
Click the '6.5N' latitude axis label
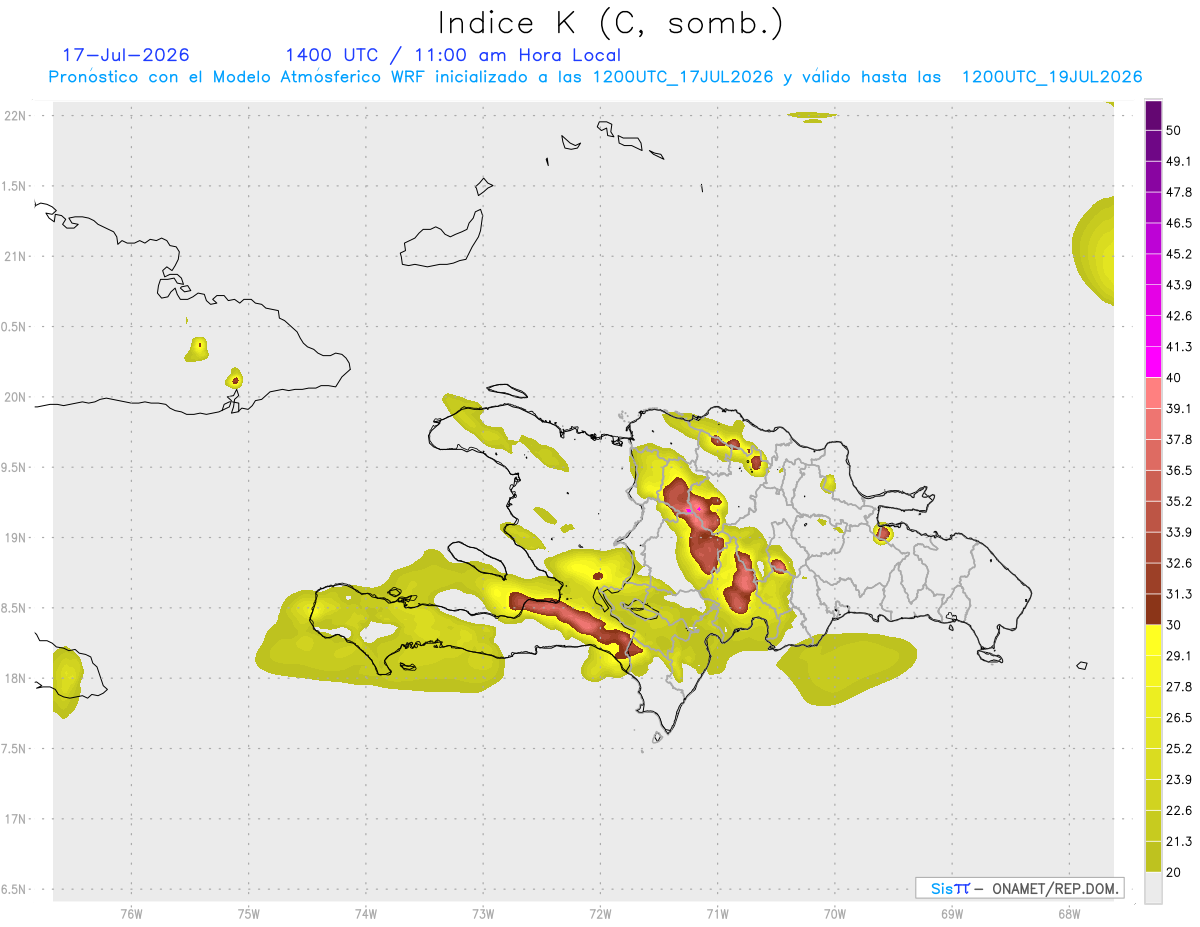(15, 890)
